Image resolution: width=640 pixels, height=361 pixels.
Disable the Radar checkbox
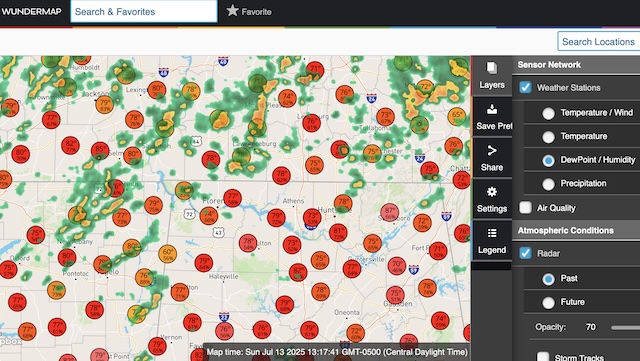point(525,253)
